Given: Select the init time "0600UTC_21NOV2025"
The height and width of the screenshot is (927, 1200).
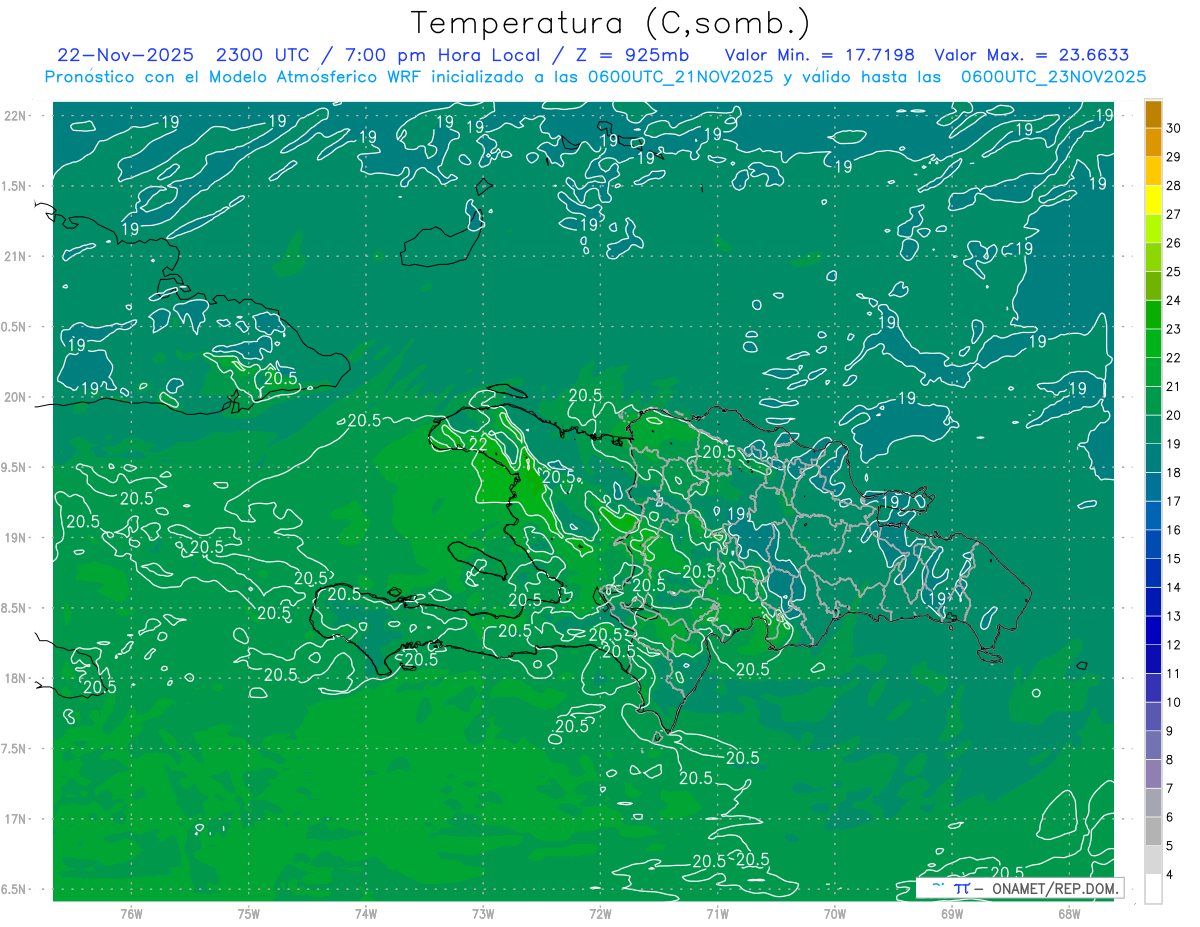Looking at the screenshot, I should coord(680,76).
